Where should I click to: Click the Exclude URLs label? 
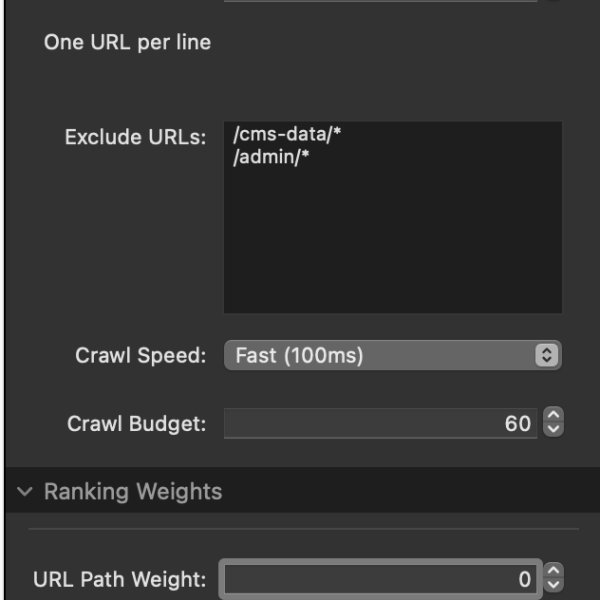tap(135, 137)
